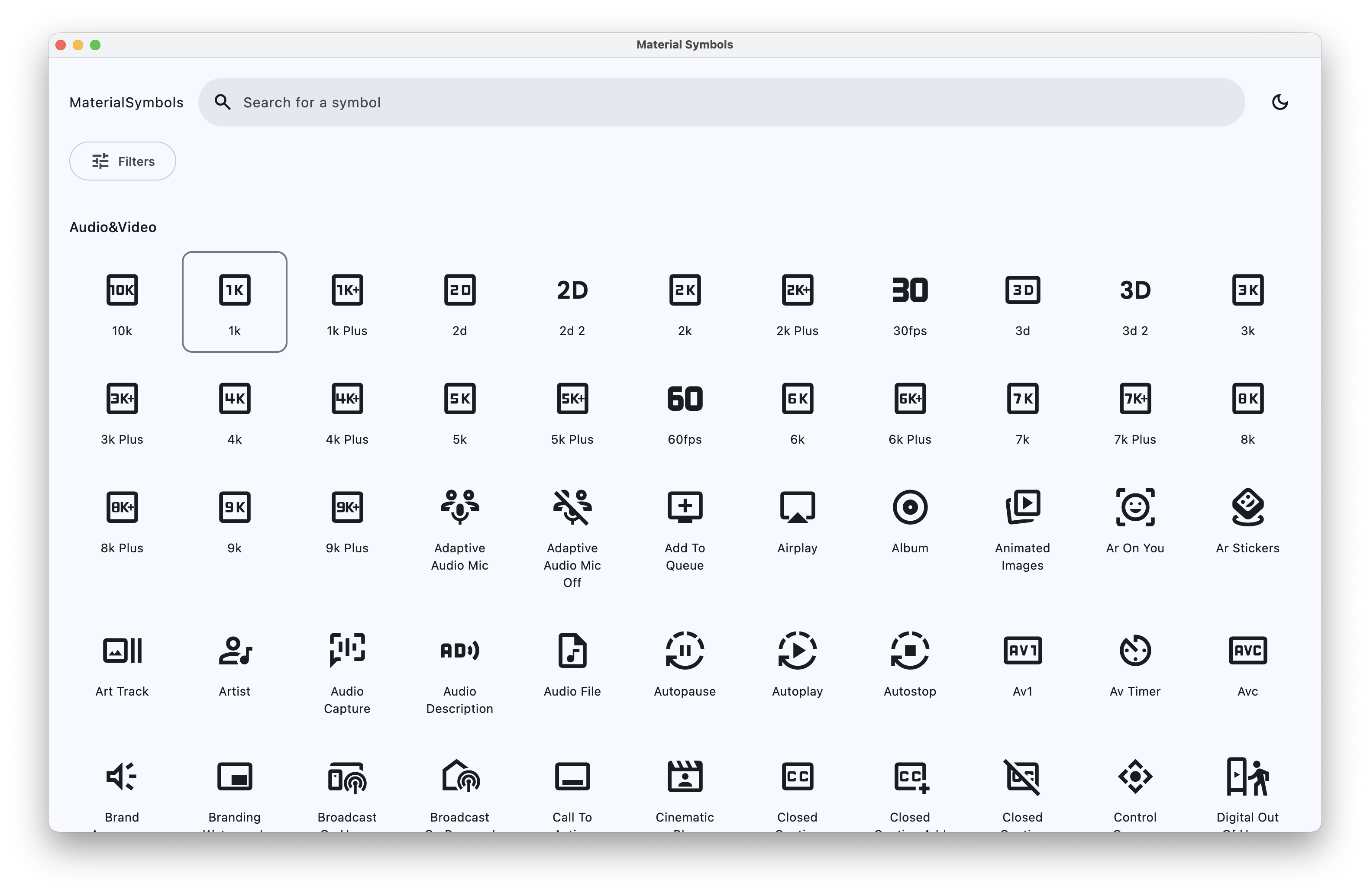Select the 4k symbol

point(234,398)
